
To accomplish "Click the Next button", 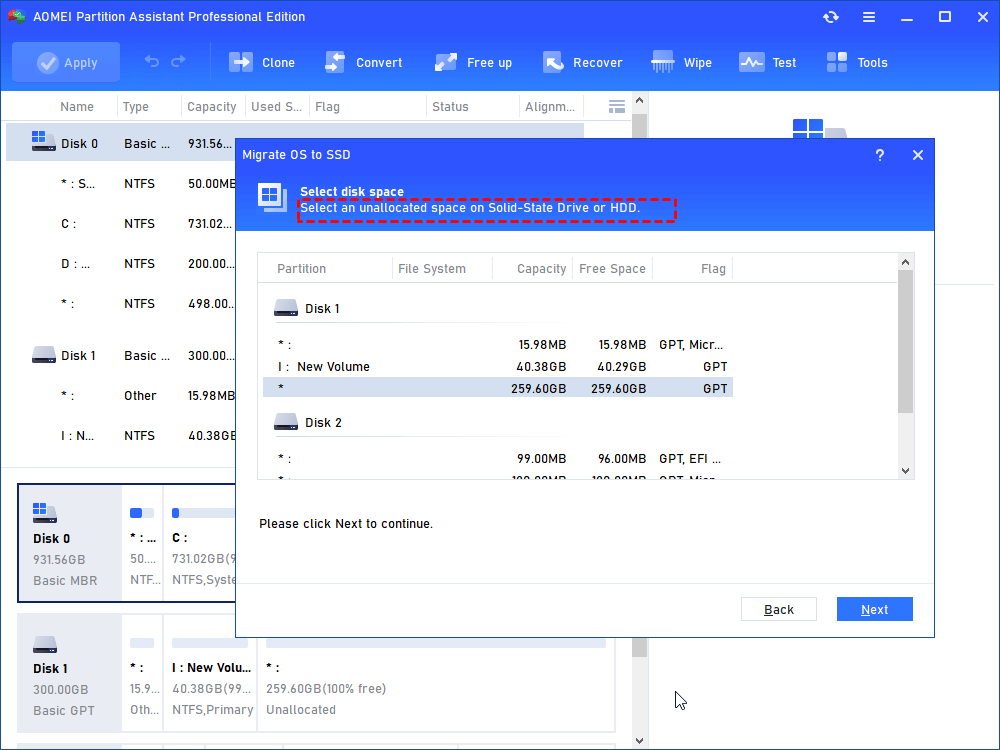I will click(x=874, y=609).
